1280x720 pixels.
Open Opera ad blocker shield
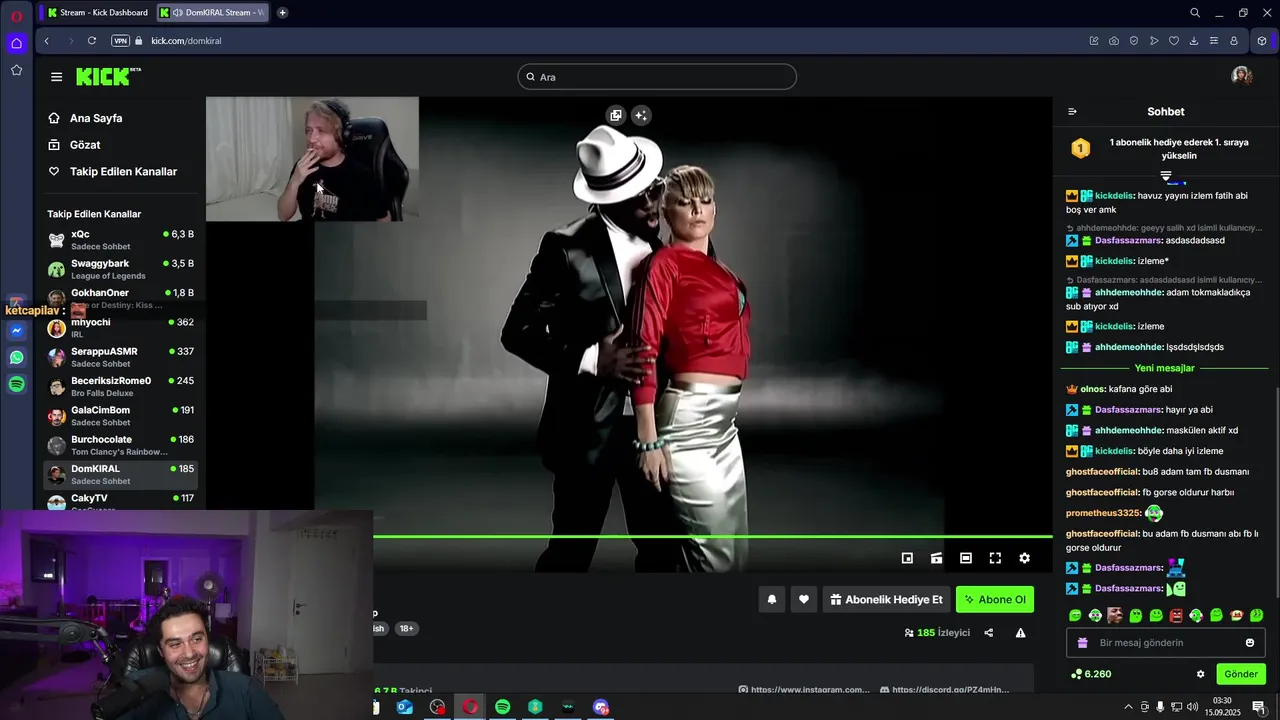pyautogui.click(x=1134, y=41)
